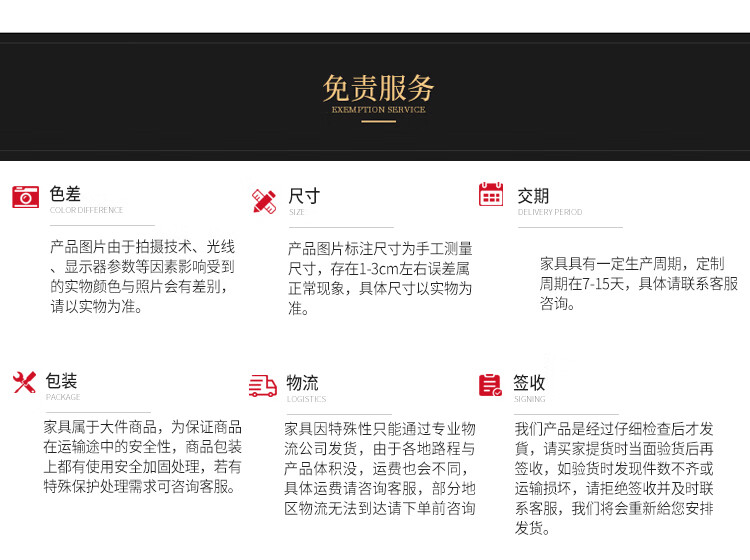Click paragraph starting 家具属于大件商品
The width and height of the screenshot is (750, 560).
pos(143,457)
